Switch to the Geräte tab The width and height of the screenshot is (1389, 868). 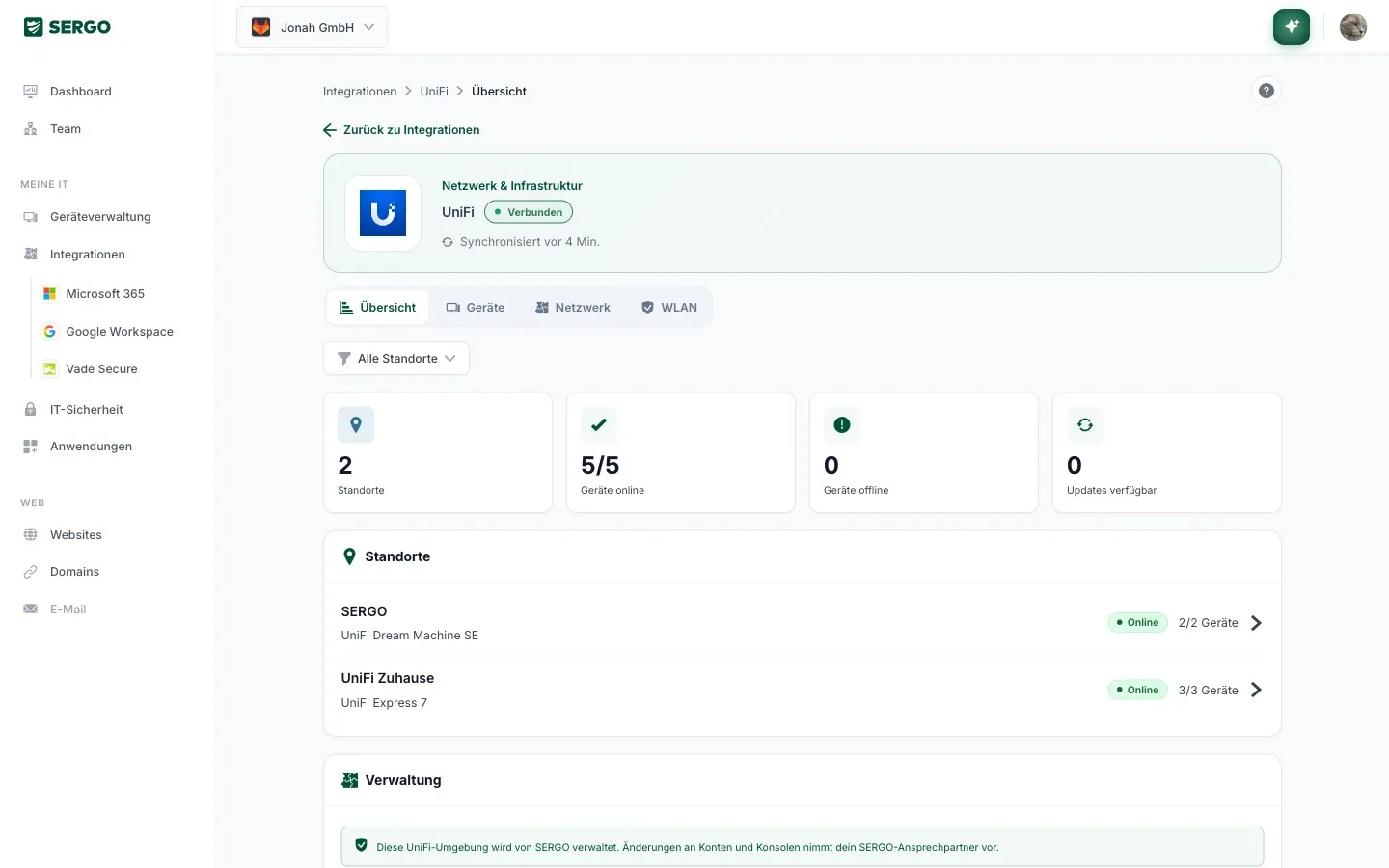coord(476,308)
